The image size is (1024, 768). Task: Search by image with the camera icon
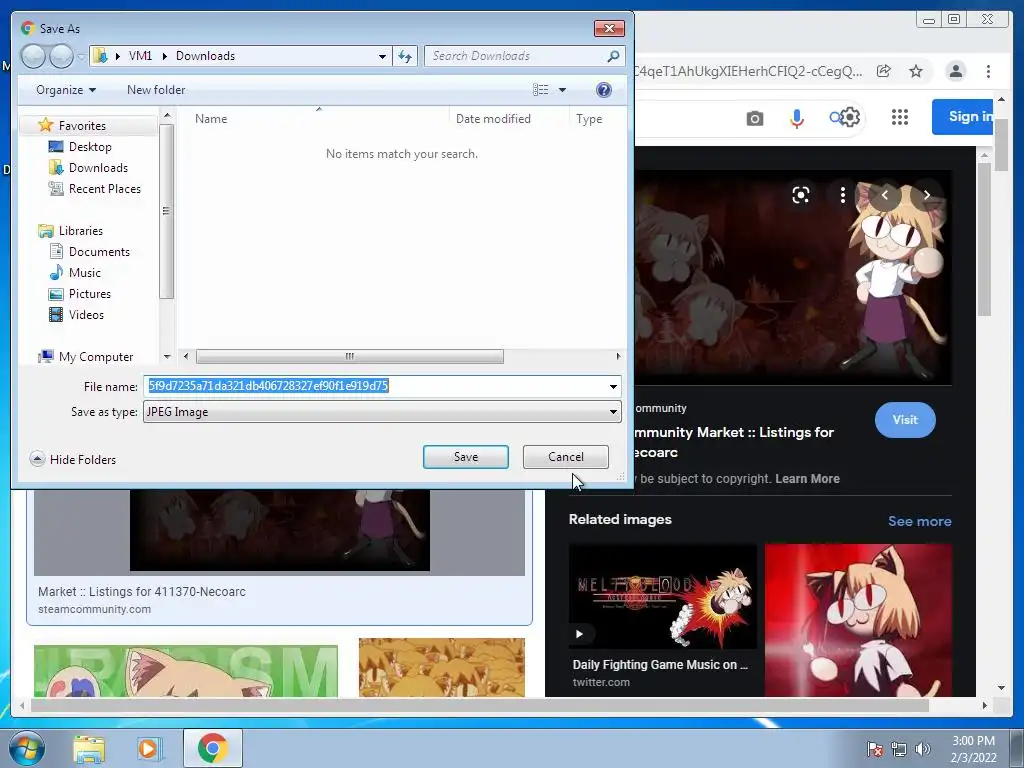(754, 118)
